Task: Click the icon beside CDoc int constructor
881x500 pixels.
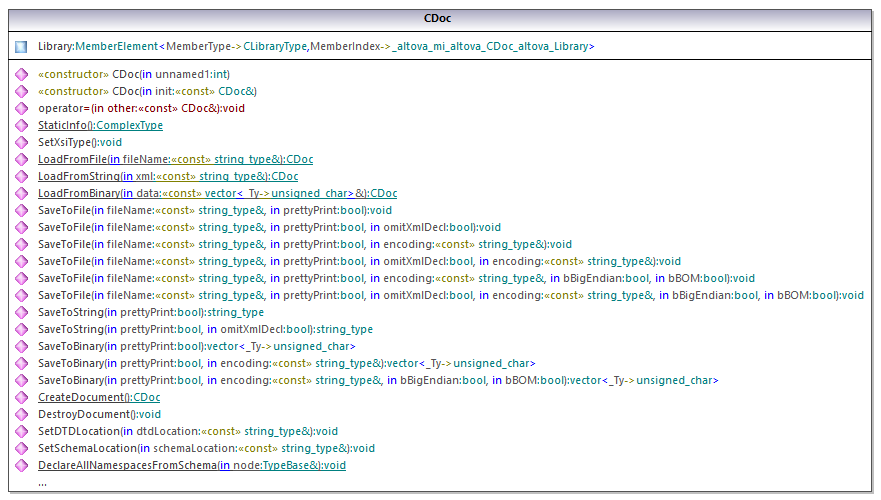Action: 21,74
